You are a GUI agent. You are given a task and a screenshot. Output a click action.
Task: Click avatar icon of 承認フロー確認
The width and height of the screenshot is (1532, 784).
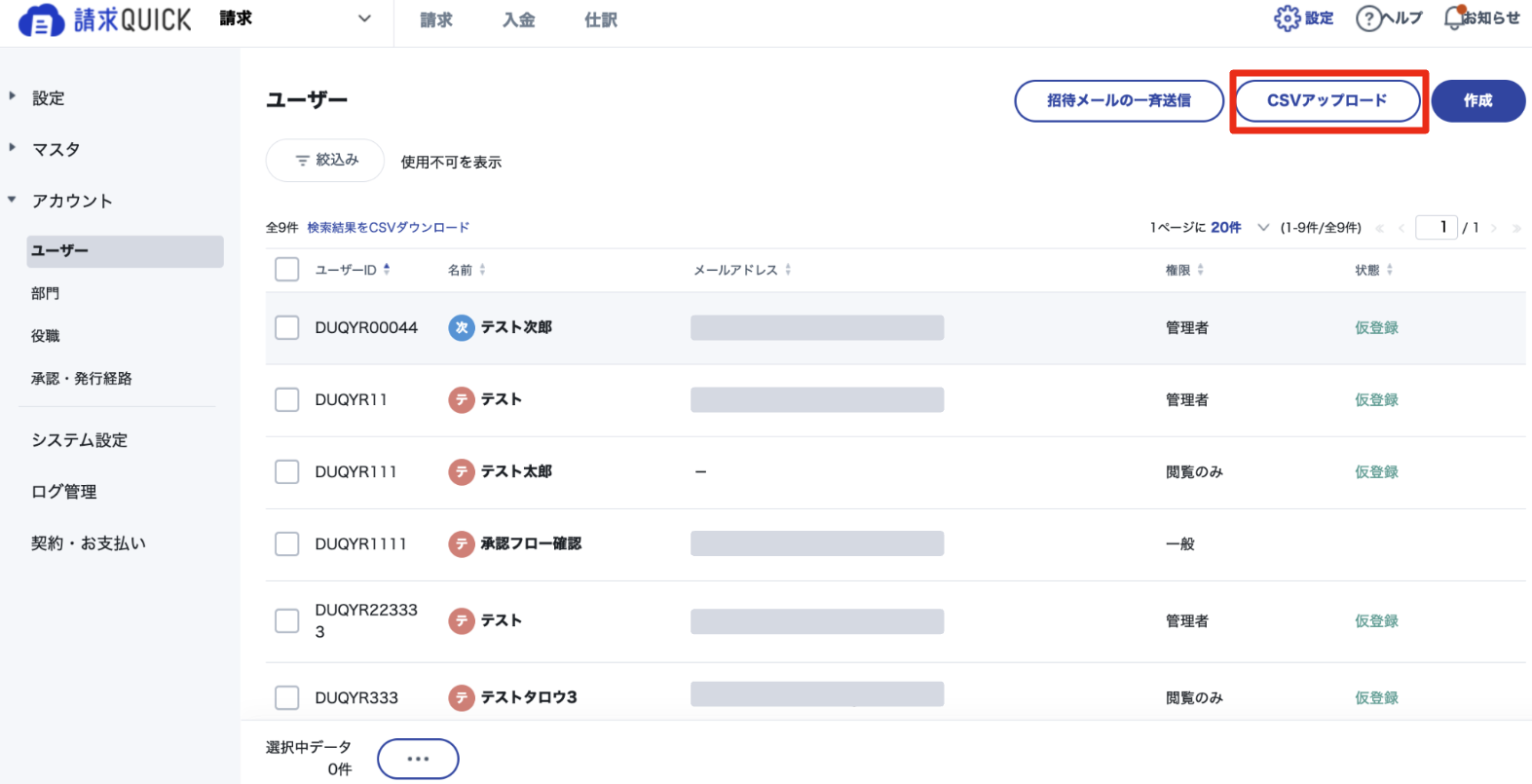(462, 544)
